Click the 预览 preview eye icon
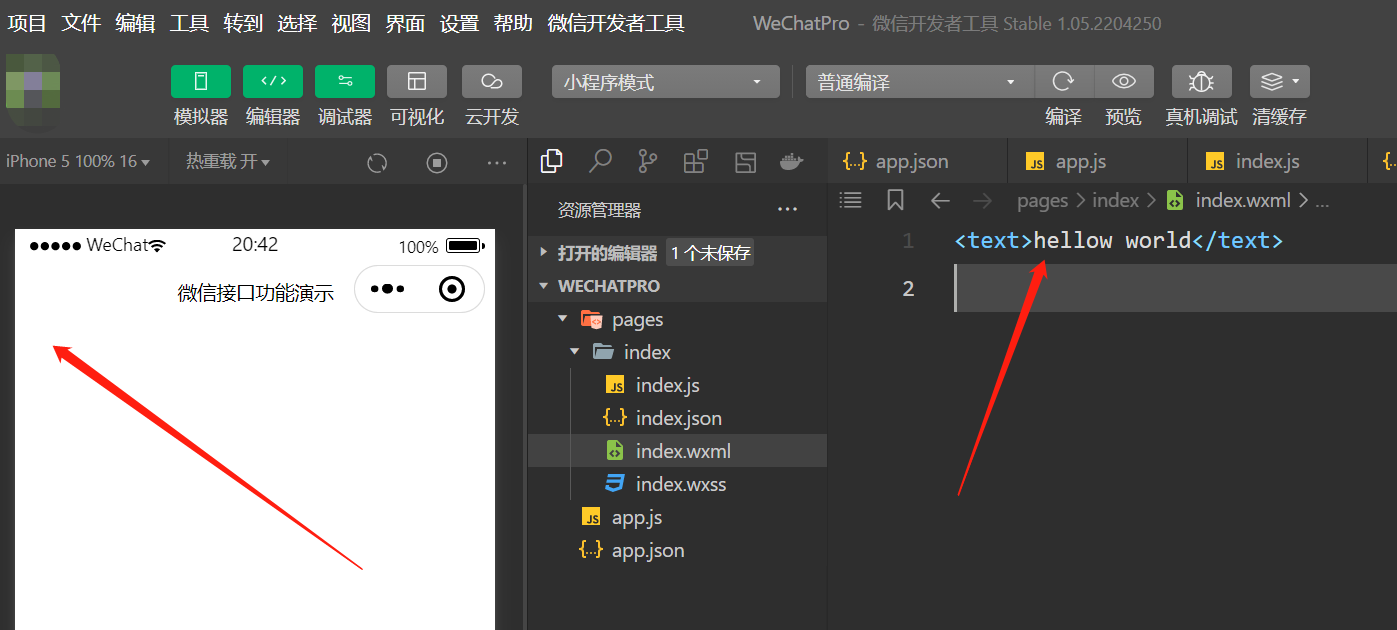Viewport: 1397px width, 630px height. 1124,82
